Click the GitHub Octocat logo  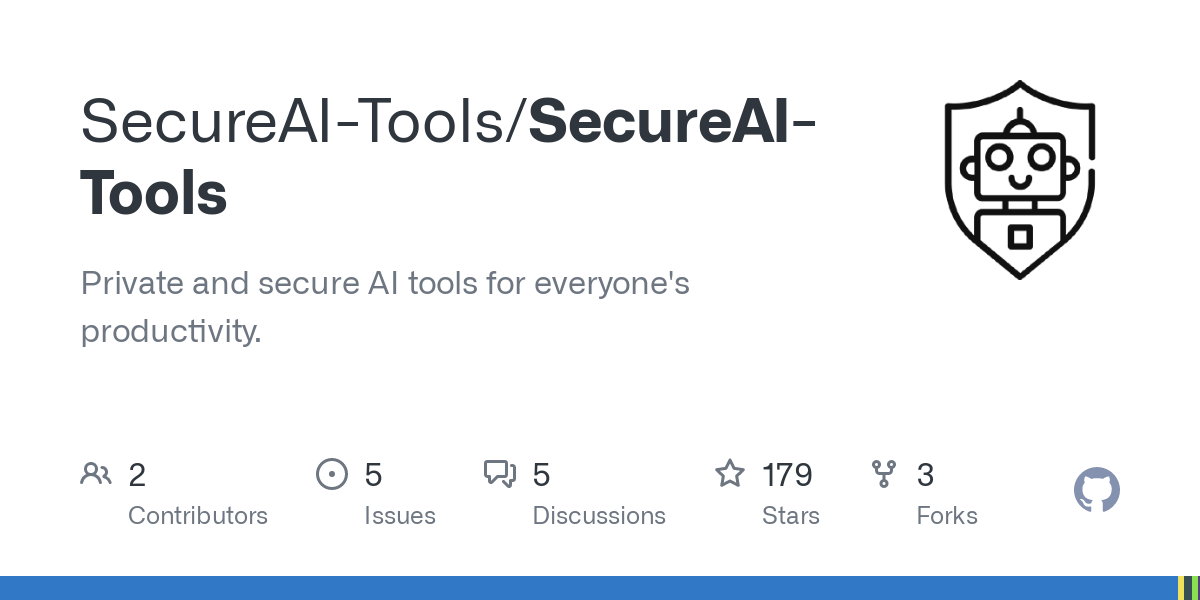pos(1096,490)
